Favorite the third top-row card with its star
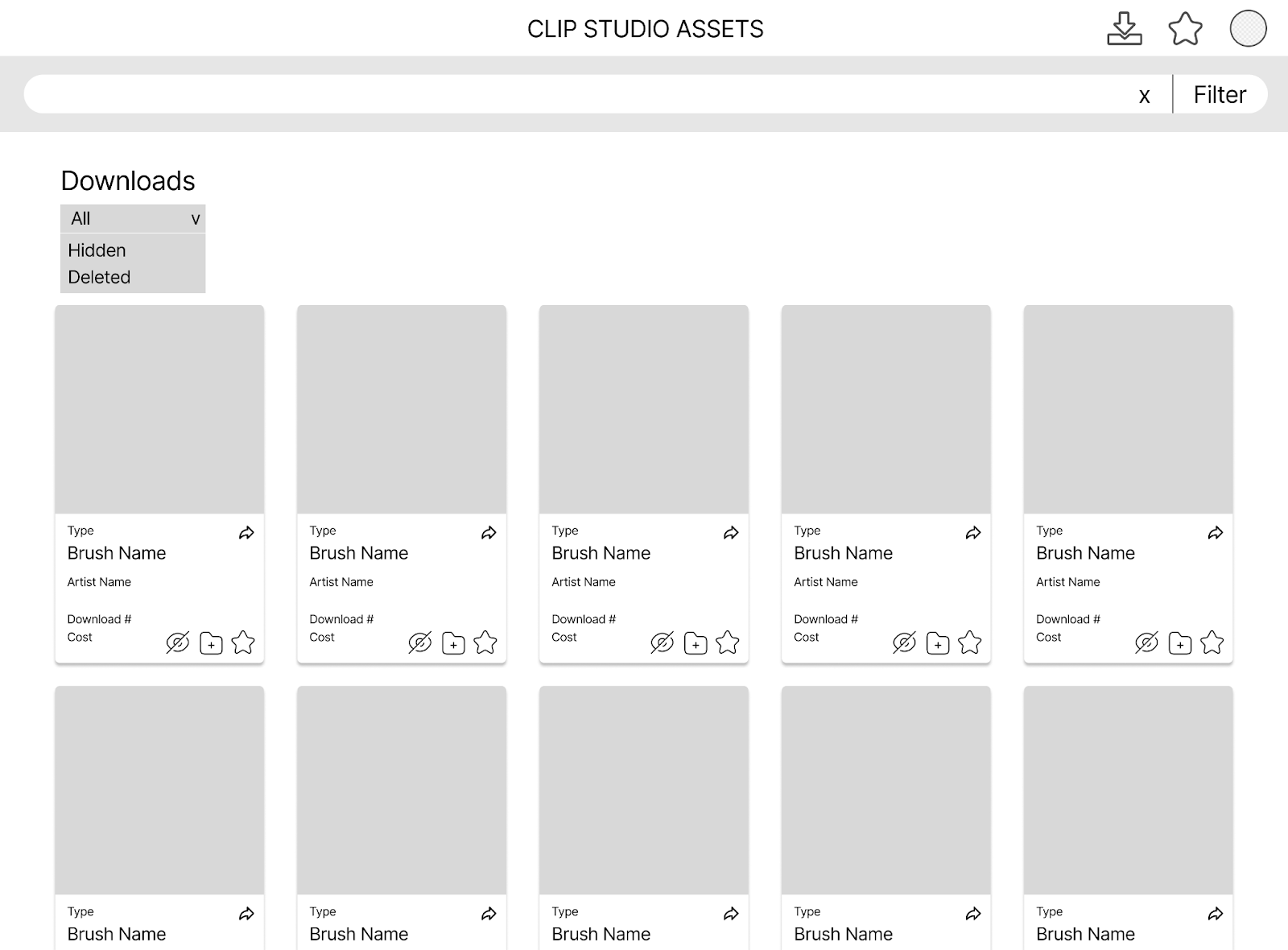 point(728,642)
